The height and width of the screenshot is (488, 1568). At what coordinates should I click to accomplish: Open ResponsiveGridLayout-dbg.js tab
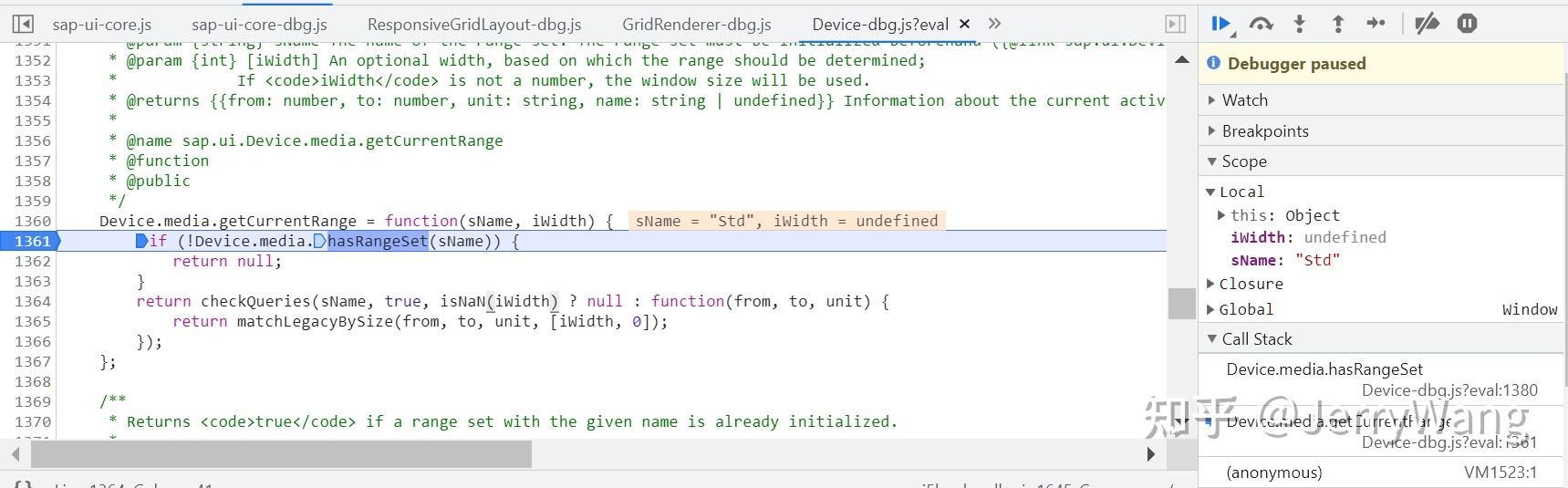click(x=474, y=25)
